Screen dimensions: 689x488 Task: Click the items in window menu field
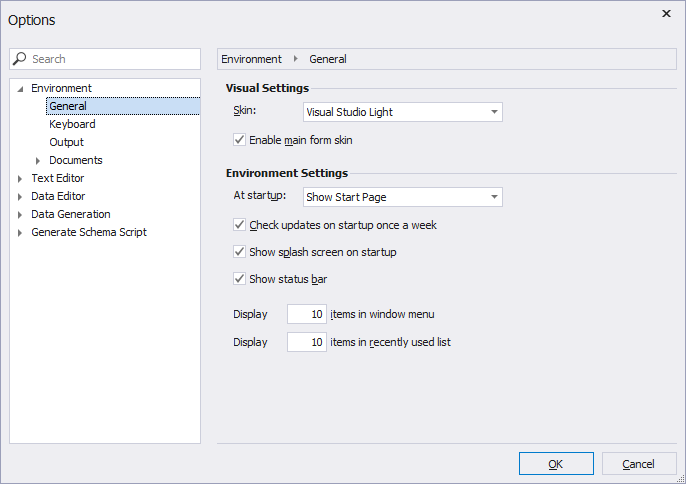pyautogui.click(x=306, y=314)
